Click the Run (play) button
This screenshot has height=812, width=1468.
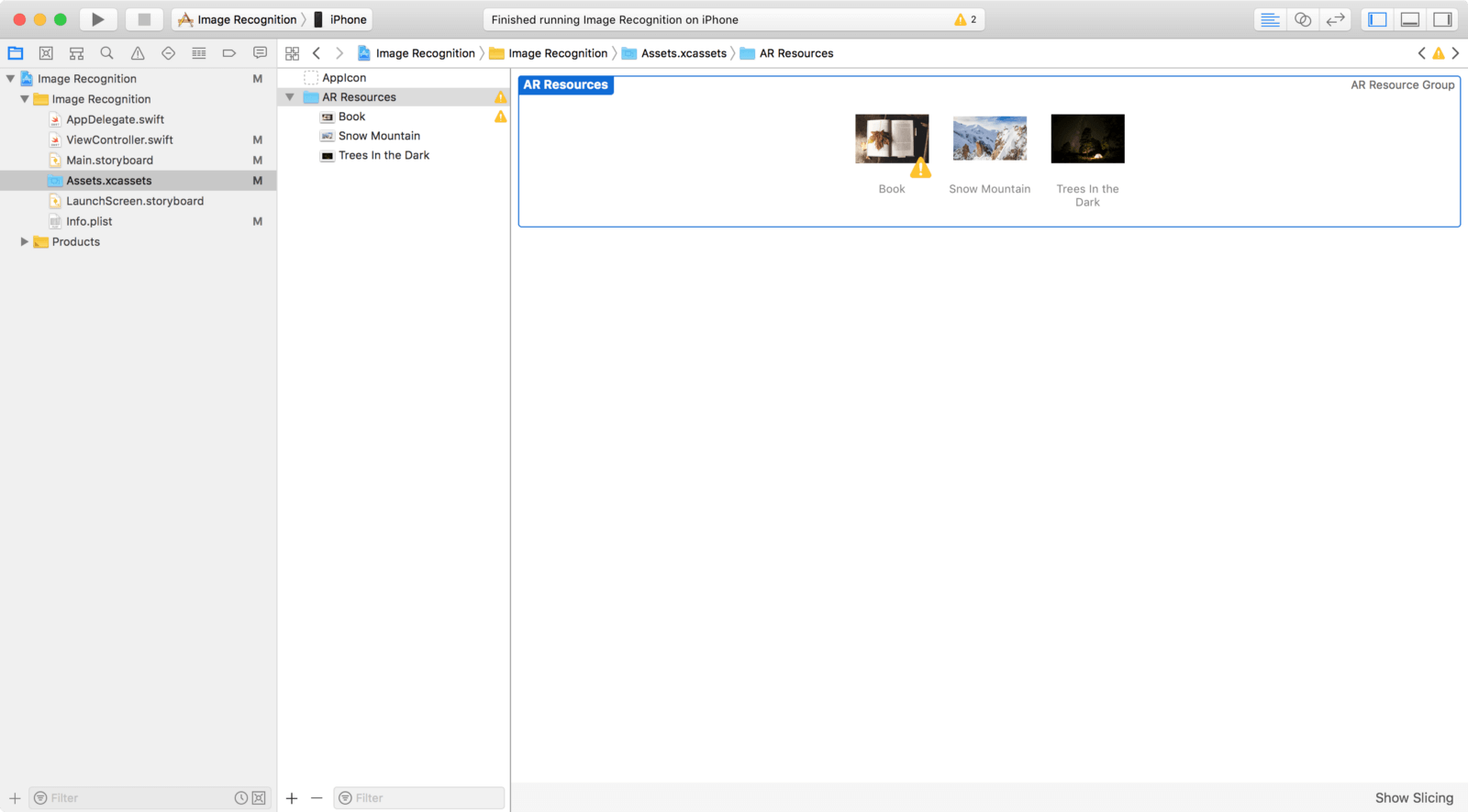[x=97, y=19]
